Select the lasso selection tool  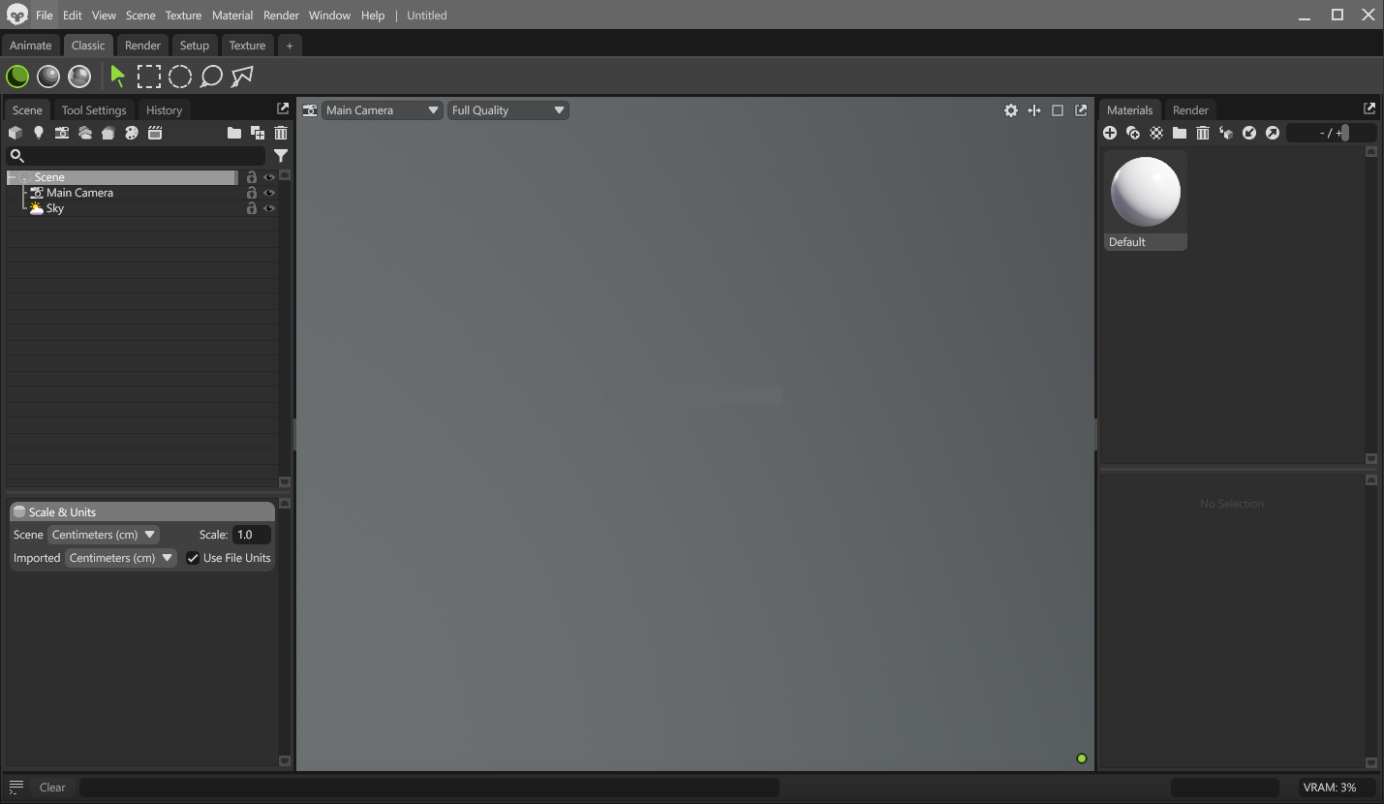(210, 76)
